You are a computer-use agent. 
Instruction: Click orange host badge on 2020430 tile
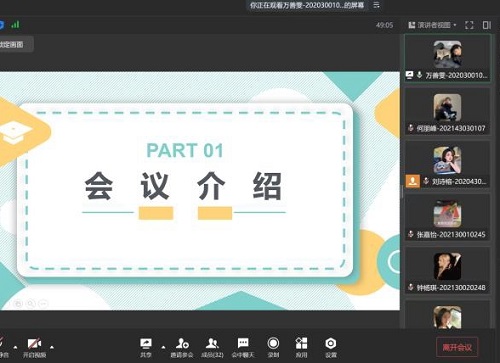tap(413, 181)
